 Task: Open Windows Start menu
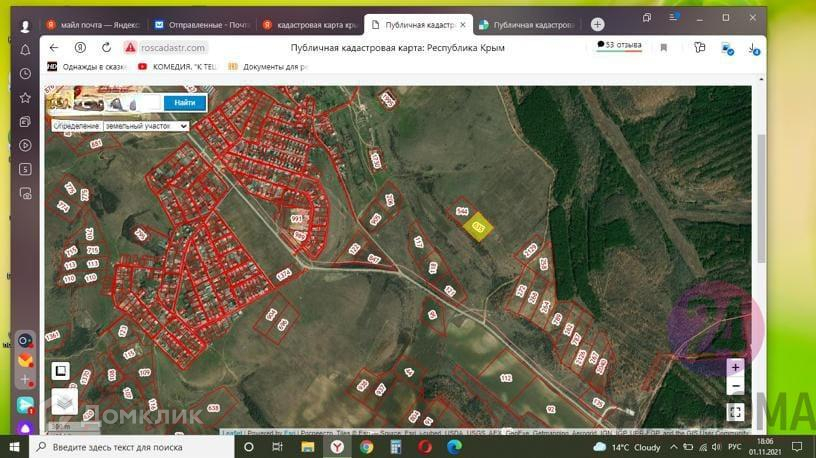[x=14, y=447]
